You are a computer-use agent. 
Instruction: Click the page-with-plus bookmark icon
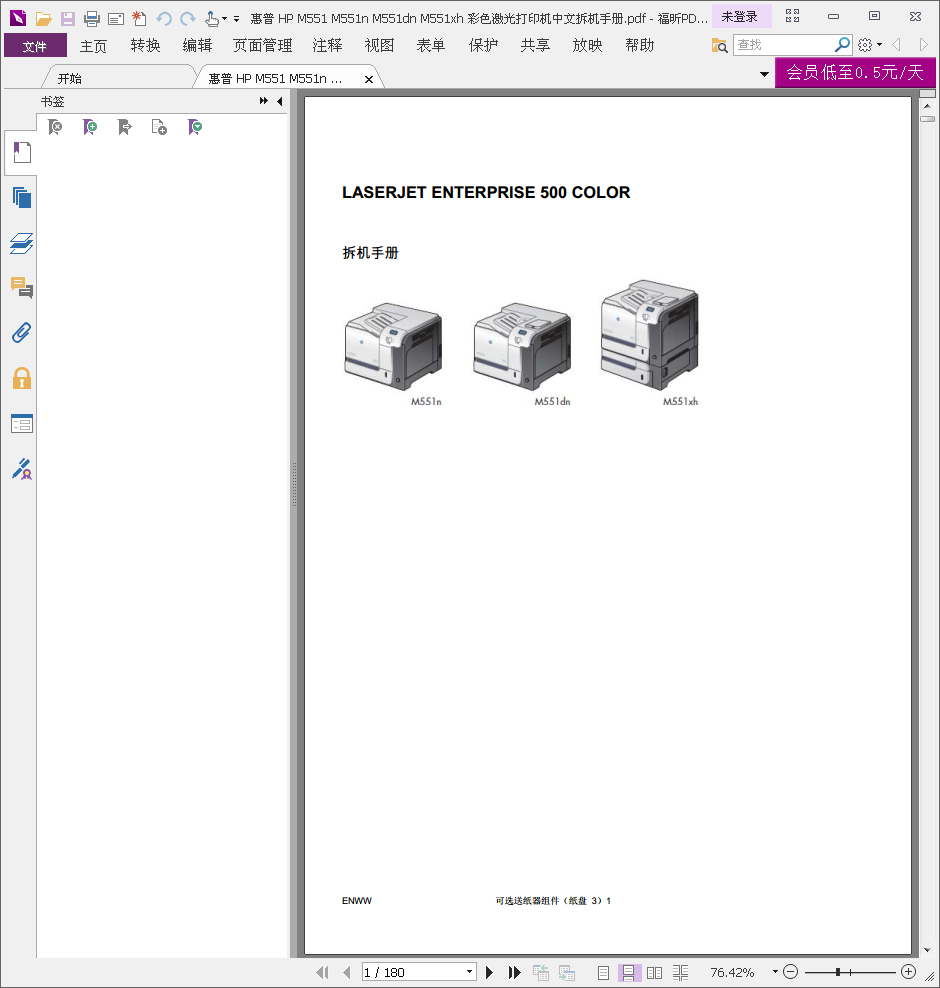tap(159, 127)
